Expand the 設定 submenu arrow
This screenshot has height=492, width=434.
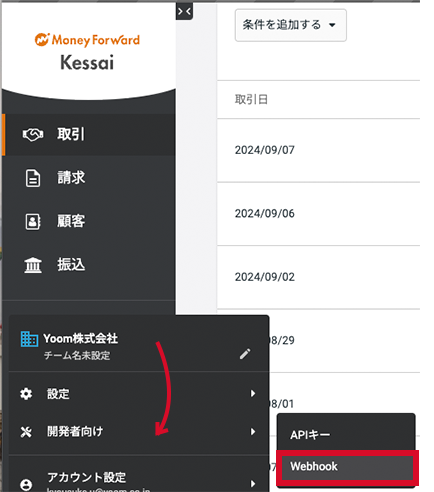pyautogui.click(x=253, y=394)
